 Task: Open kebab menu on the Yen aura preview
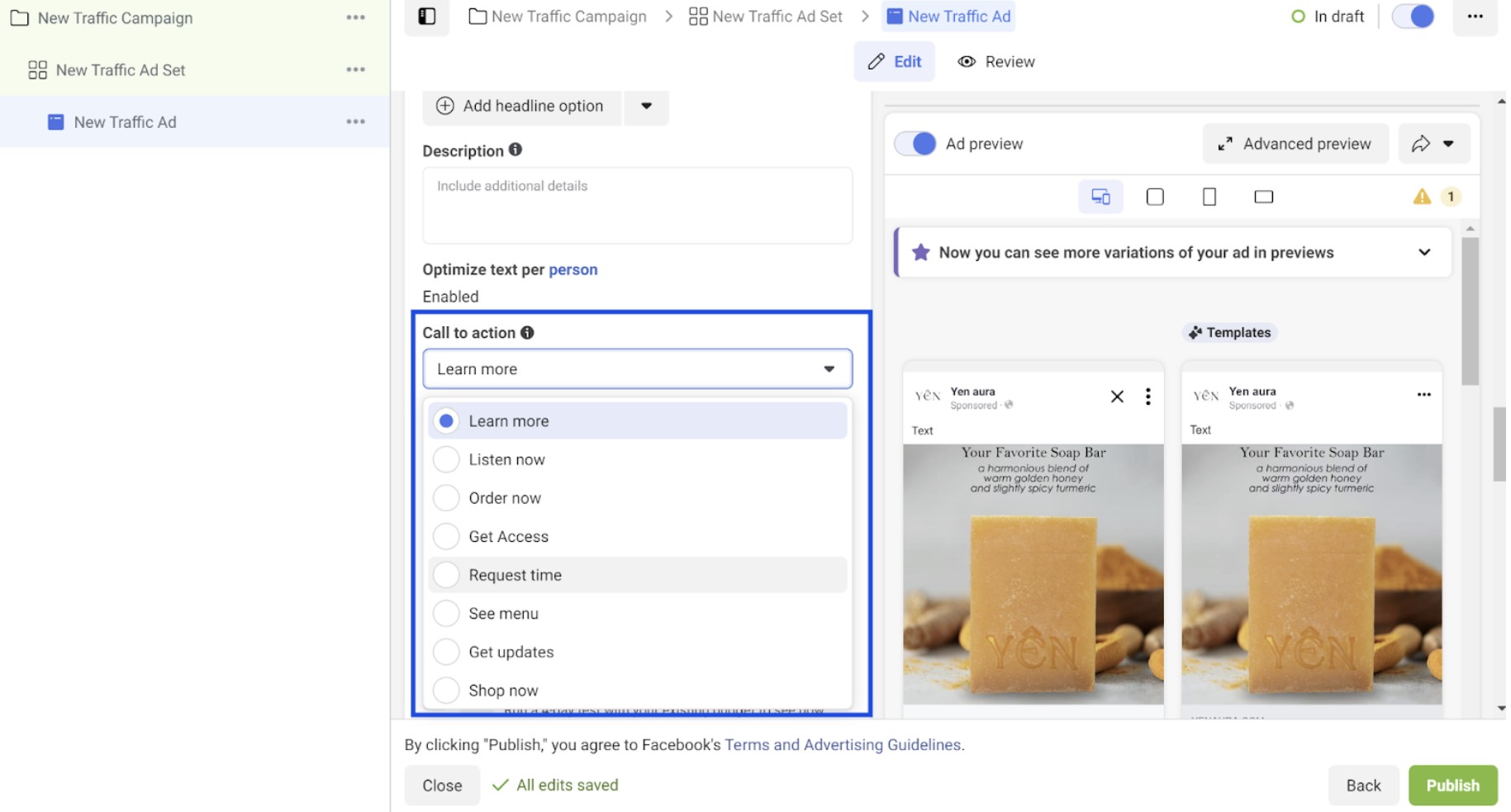(1147, 397)
